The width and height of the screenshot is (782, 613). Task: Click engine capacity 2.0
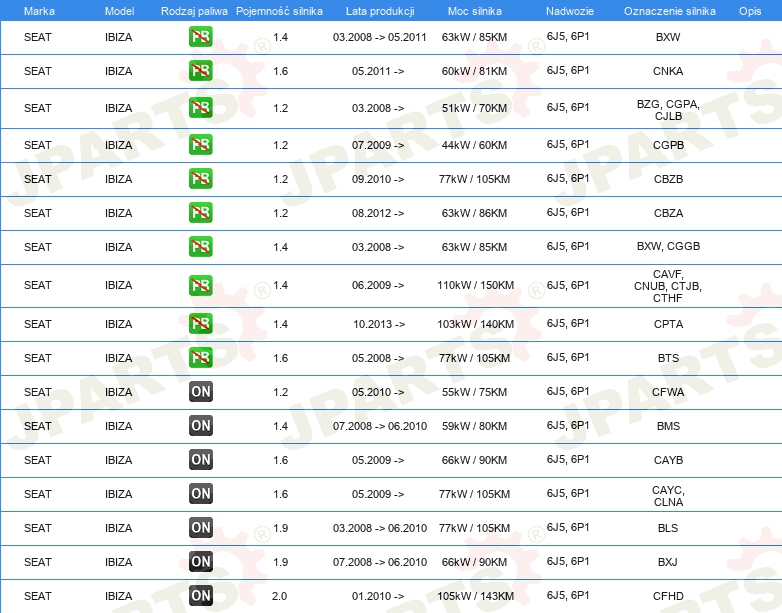click(x=279, y=596)
